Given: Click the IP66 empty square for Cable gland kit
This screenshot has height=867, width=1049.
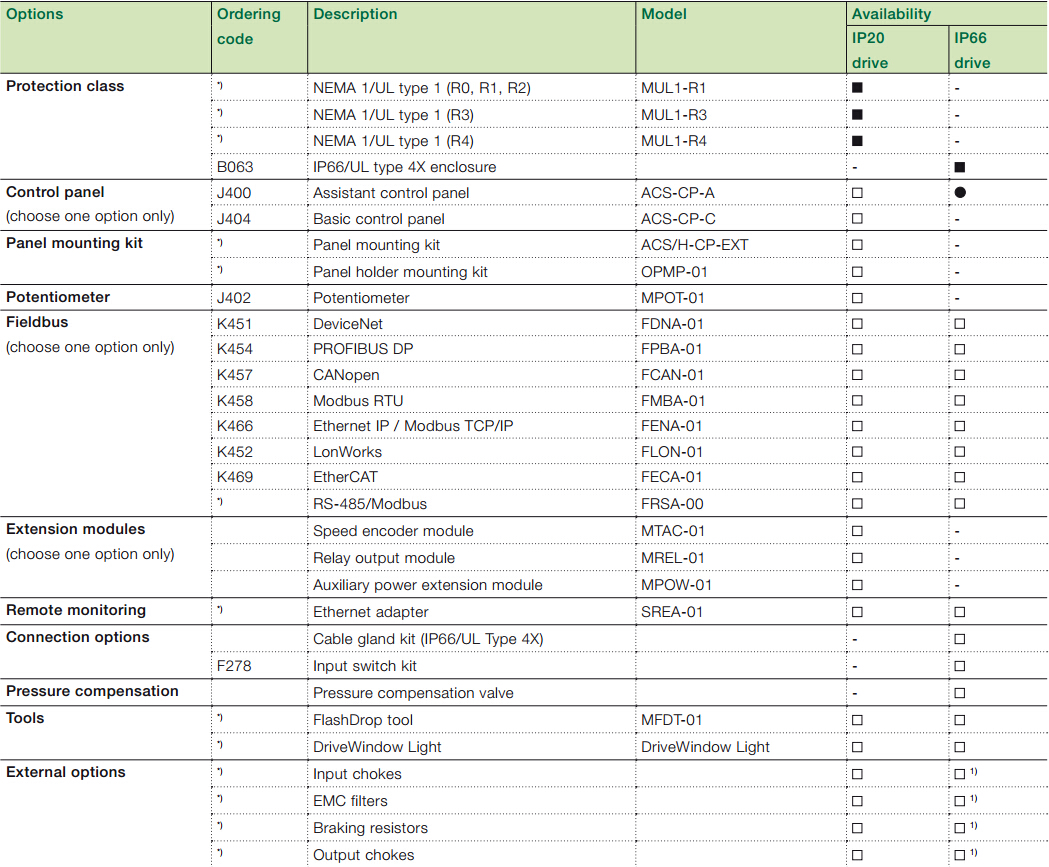Looking at the screenshot, I should [x=959, y=639].
